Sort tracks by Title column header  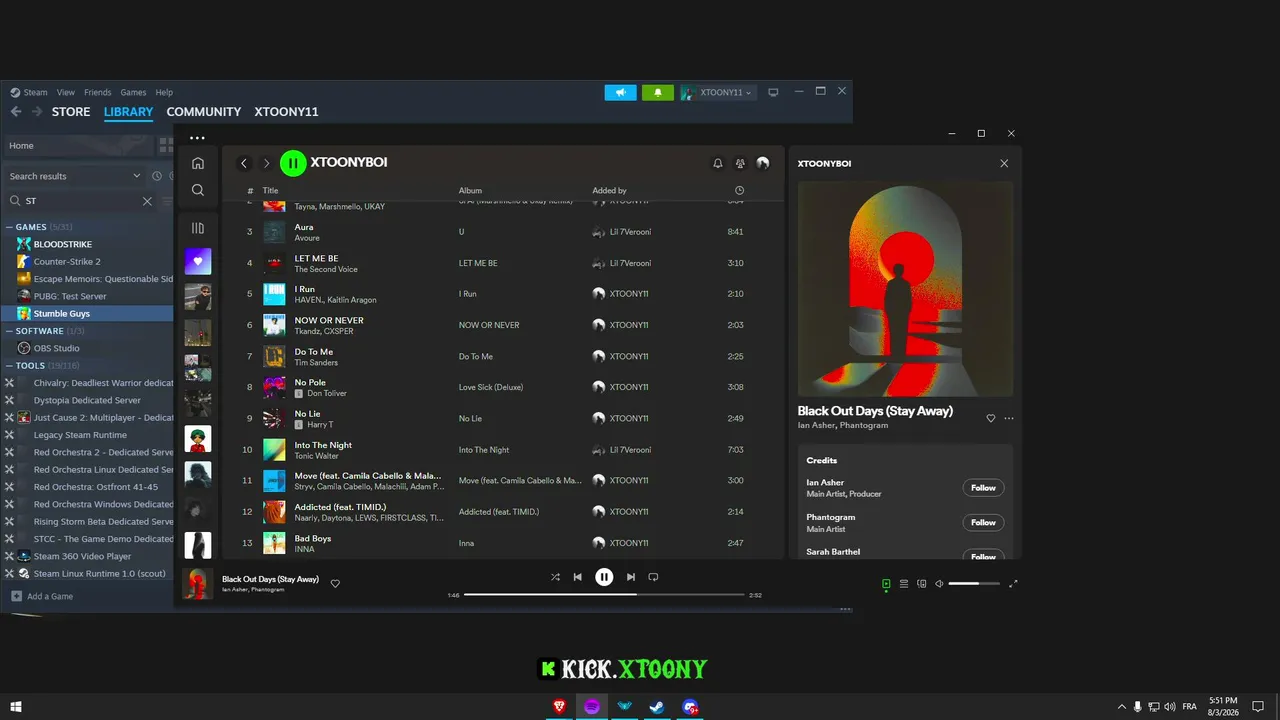click(270, 190)
